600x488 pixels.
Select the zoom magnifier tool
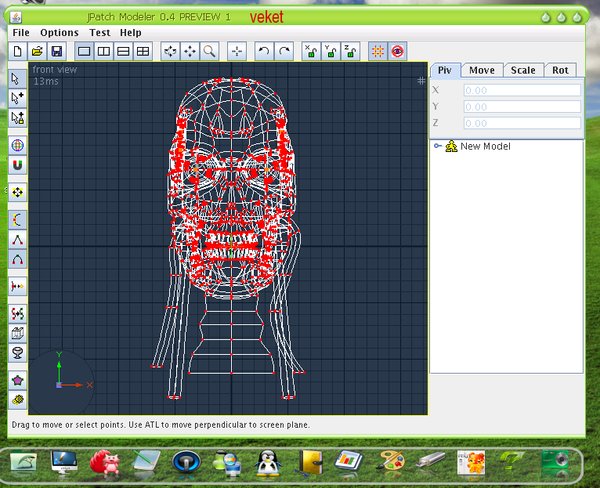coord(210,50)
